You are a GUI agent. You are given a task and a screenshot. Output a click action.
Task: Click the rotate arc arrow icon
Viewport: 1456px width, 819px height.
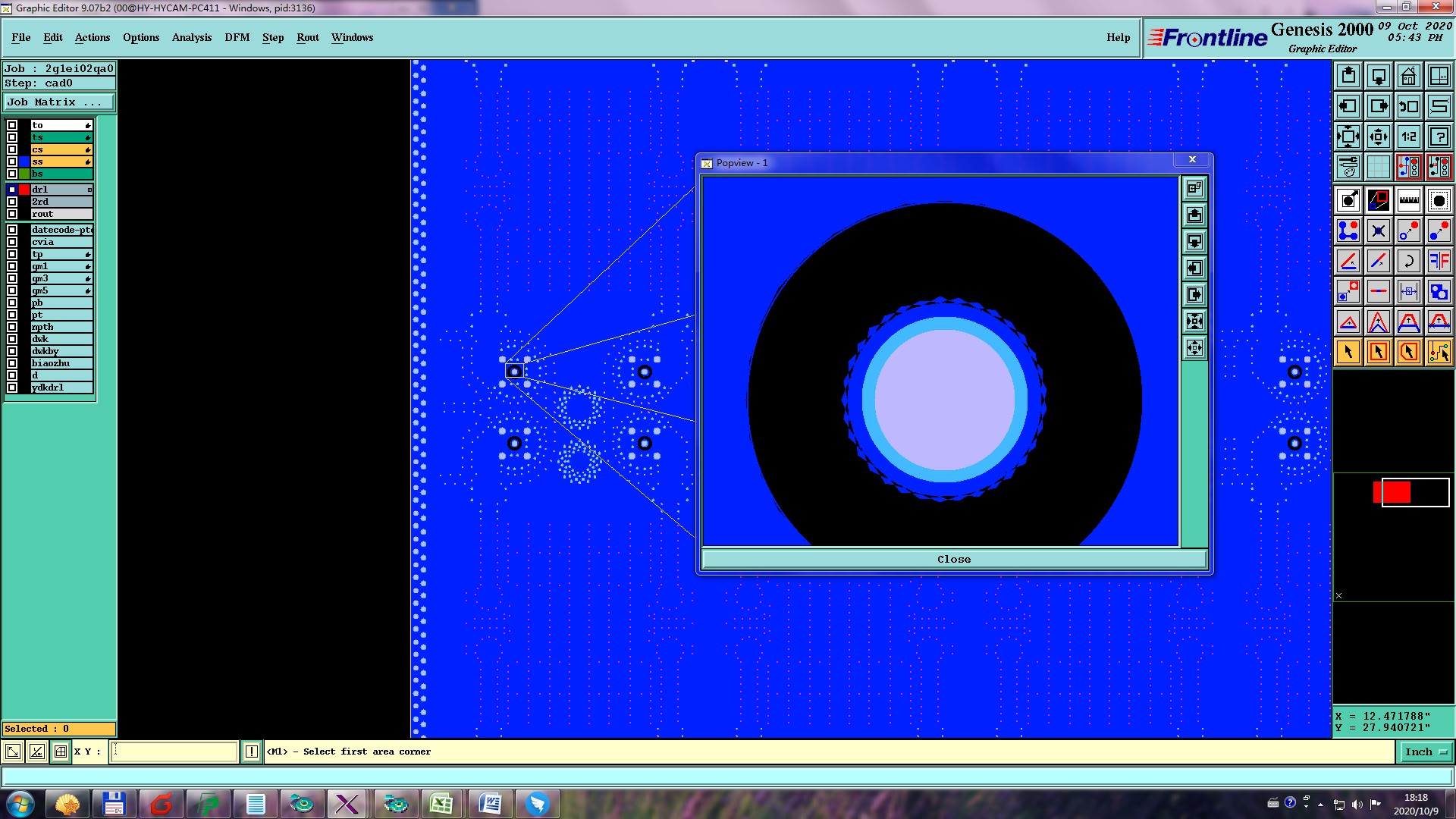1408,261
